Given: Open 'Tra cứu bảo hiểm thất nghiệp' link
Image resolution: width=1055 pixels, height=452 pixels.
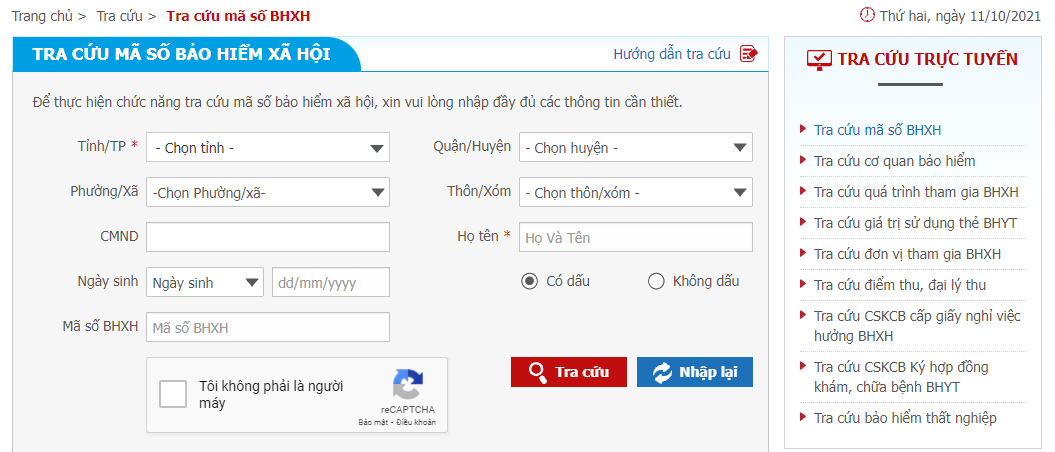Looking at the screenshot, I should (905, 418).
